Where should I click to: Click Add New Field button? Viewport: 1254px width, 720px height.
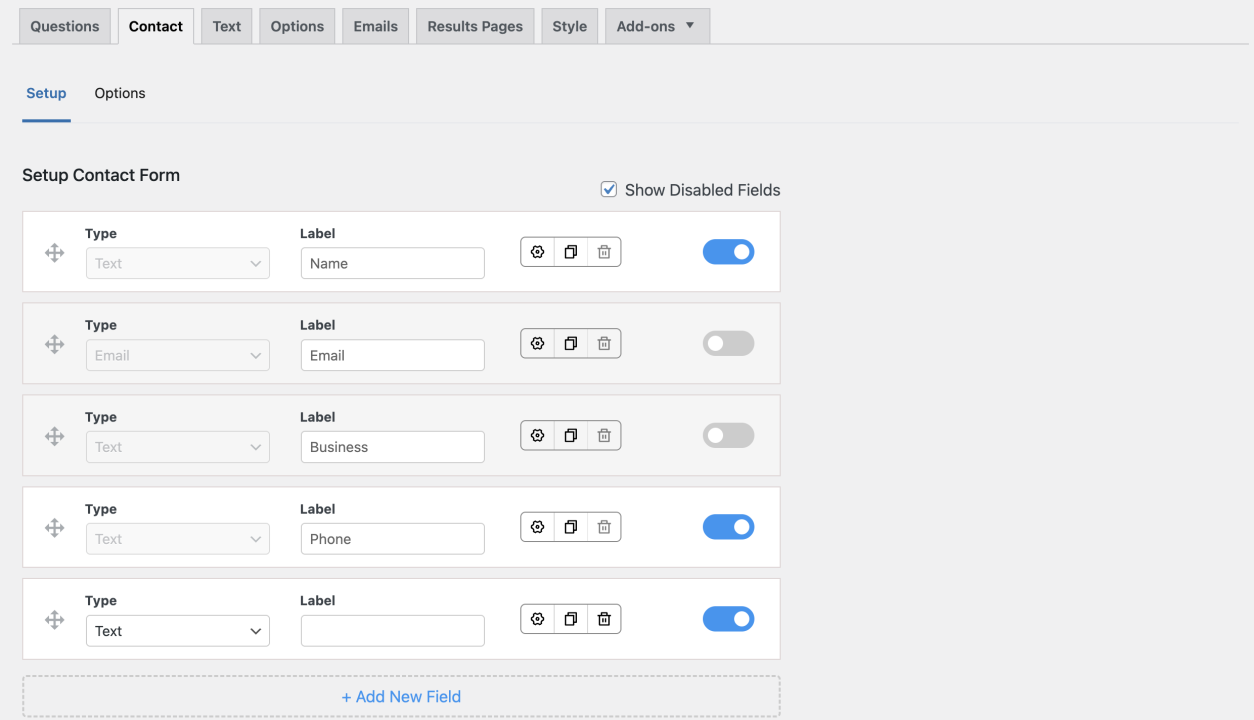point(401,696)
